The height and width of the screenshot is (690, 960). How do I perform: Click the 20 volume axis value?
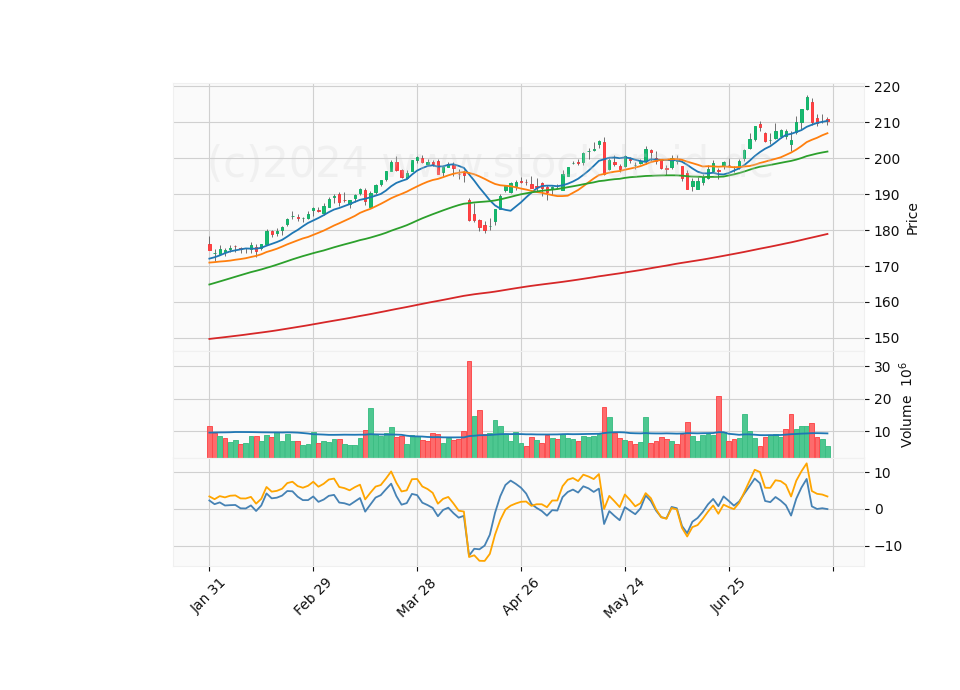tap(882, 400)
